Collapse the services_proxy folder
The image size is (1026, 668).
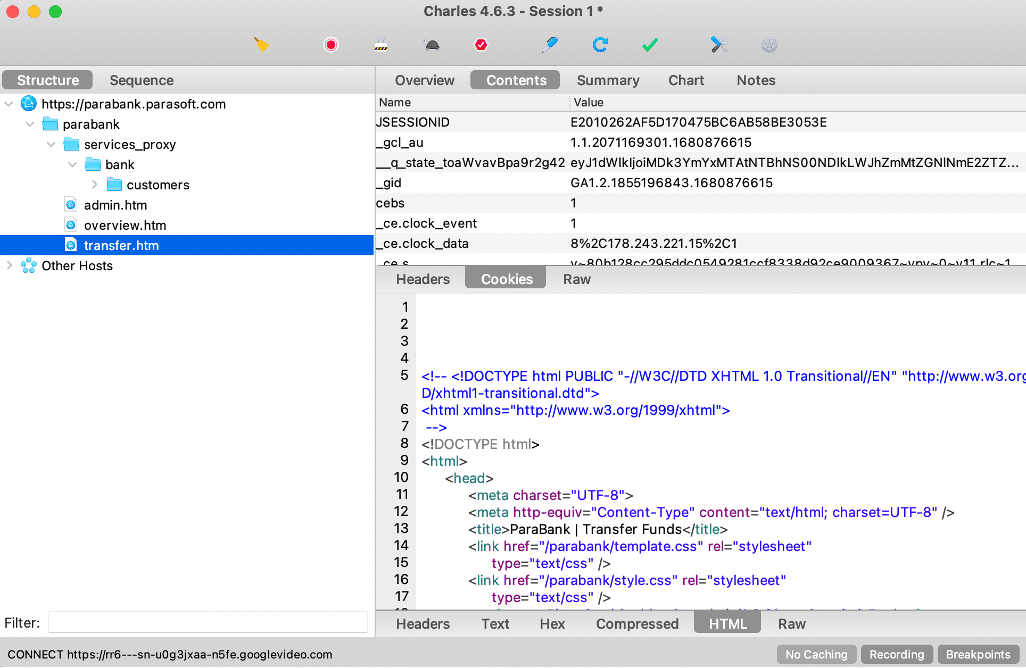click(53, 145)
